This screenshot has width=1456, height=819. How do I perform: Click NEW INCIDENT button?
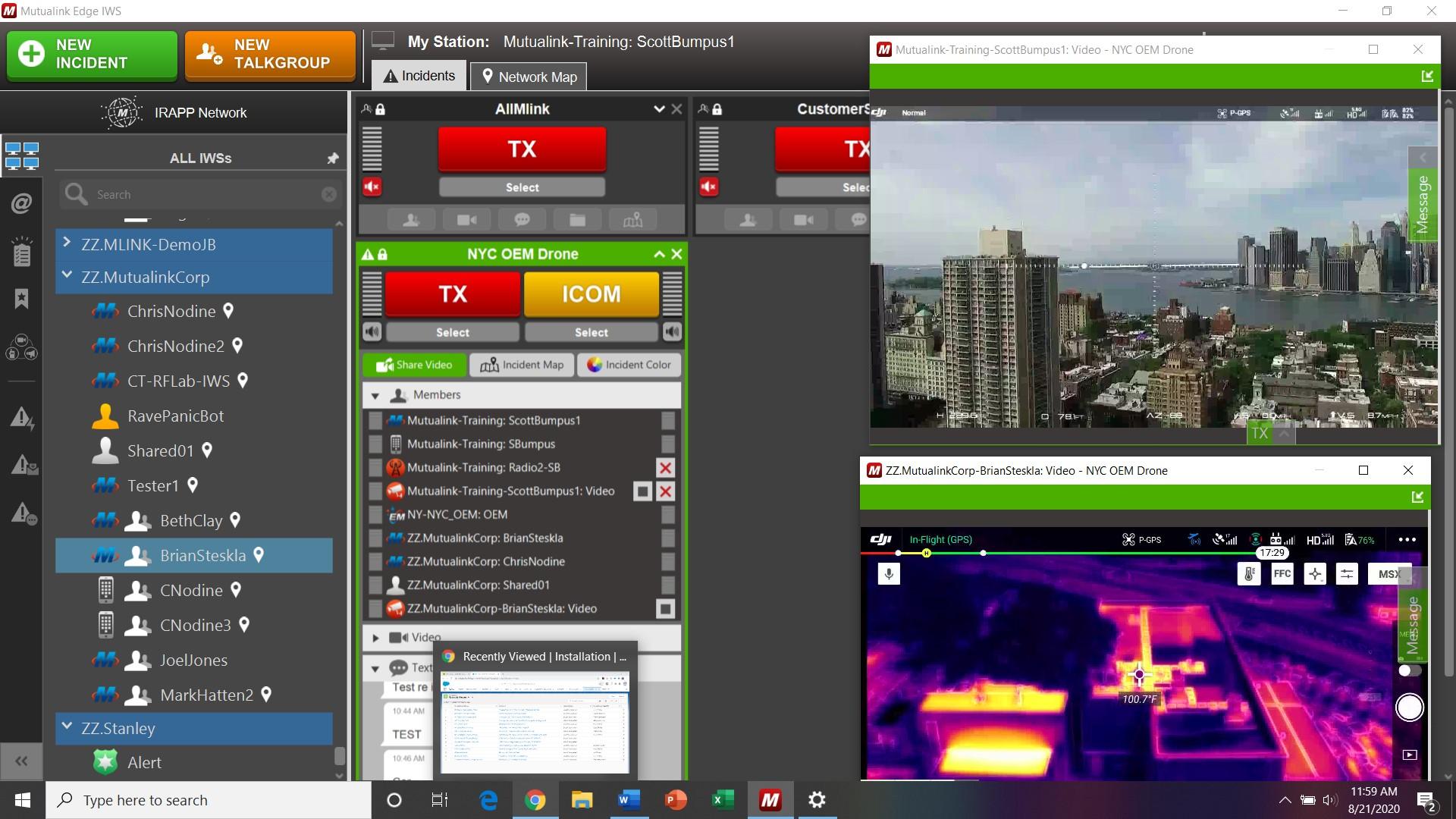(x=92, y=55)
